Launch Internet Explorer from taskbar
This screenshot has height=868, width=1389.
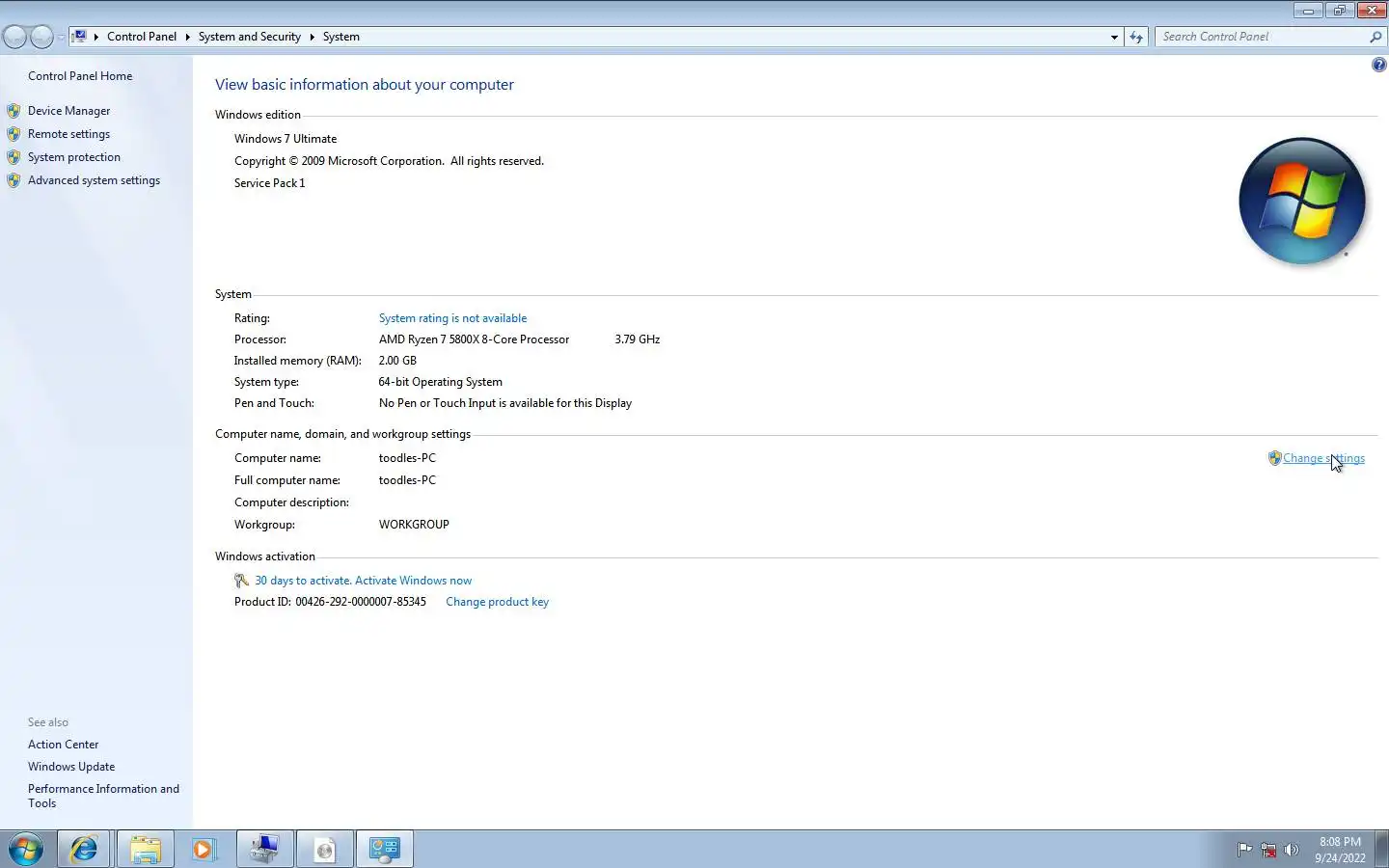click(85, 849)
